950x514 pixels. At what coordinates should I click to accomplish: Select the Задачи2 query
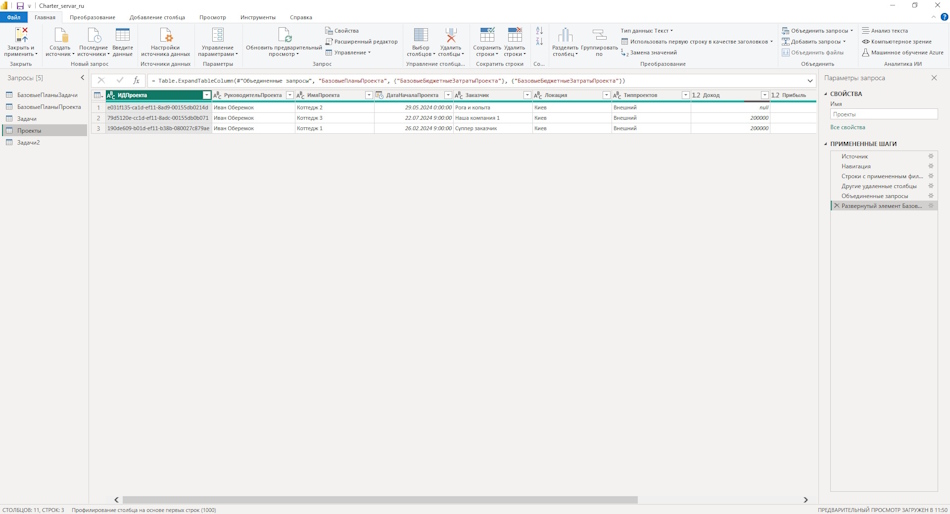(45, 142)
